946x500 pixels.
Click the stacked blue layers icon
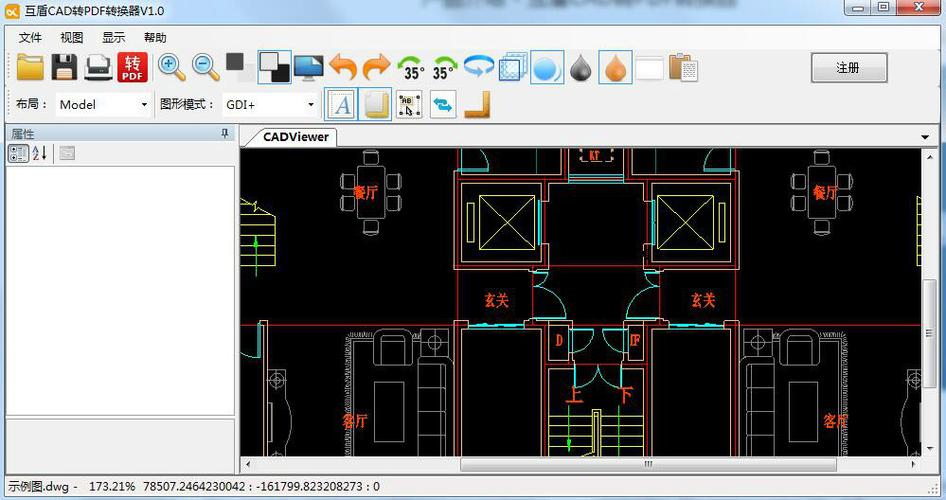point(513,67)
